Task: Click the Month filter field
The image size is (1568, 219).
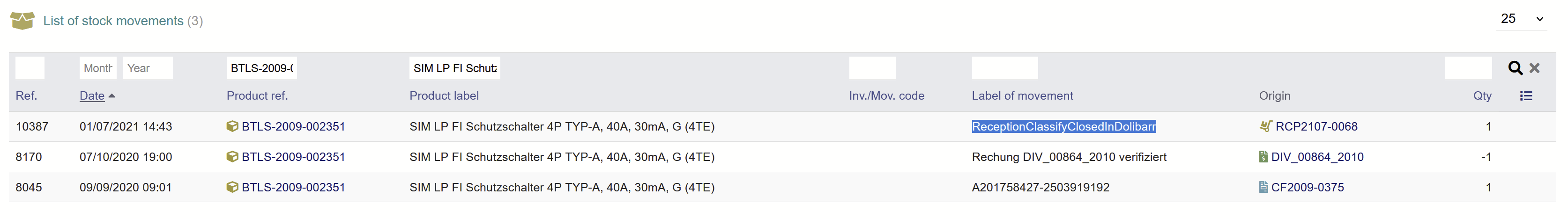Action: [98, 68]
